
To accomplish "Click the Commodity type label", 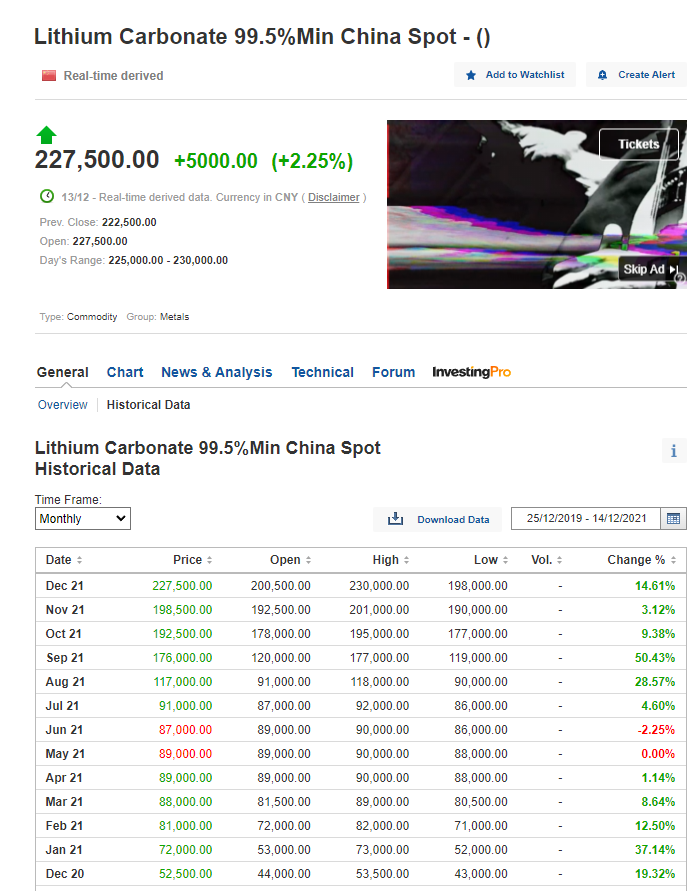I will [92, 317].
